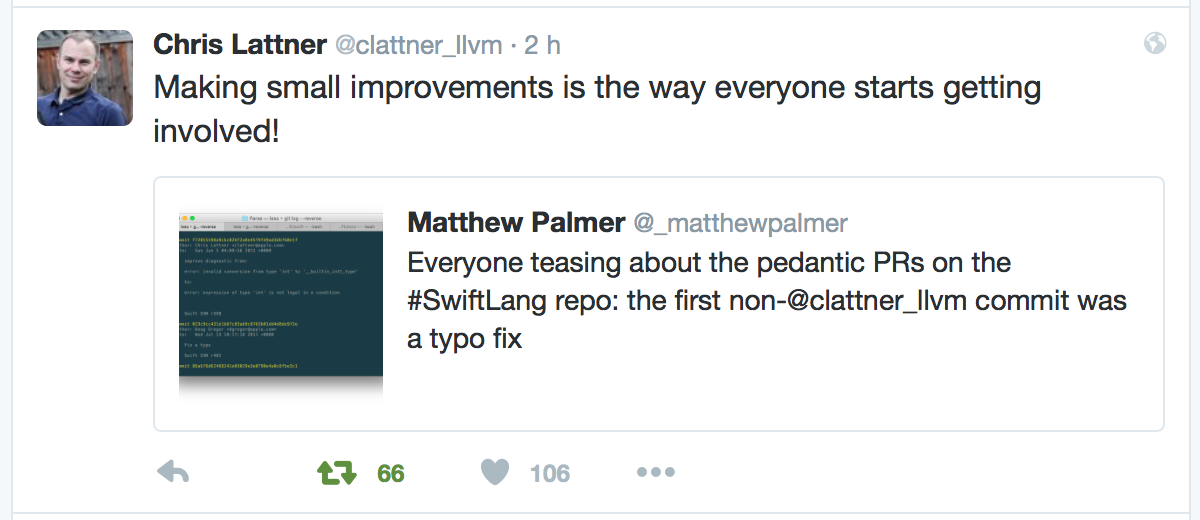Like the tweet with the heart icon
The height and width of the screenshot is (520, 1200).
[495, 473]
